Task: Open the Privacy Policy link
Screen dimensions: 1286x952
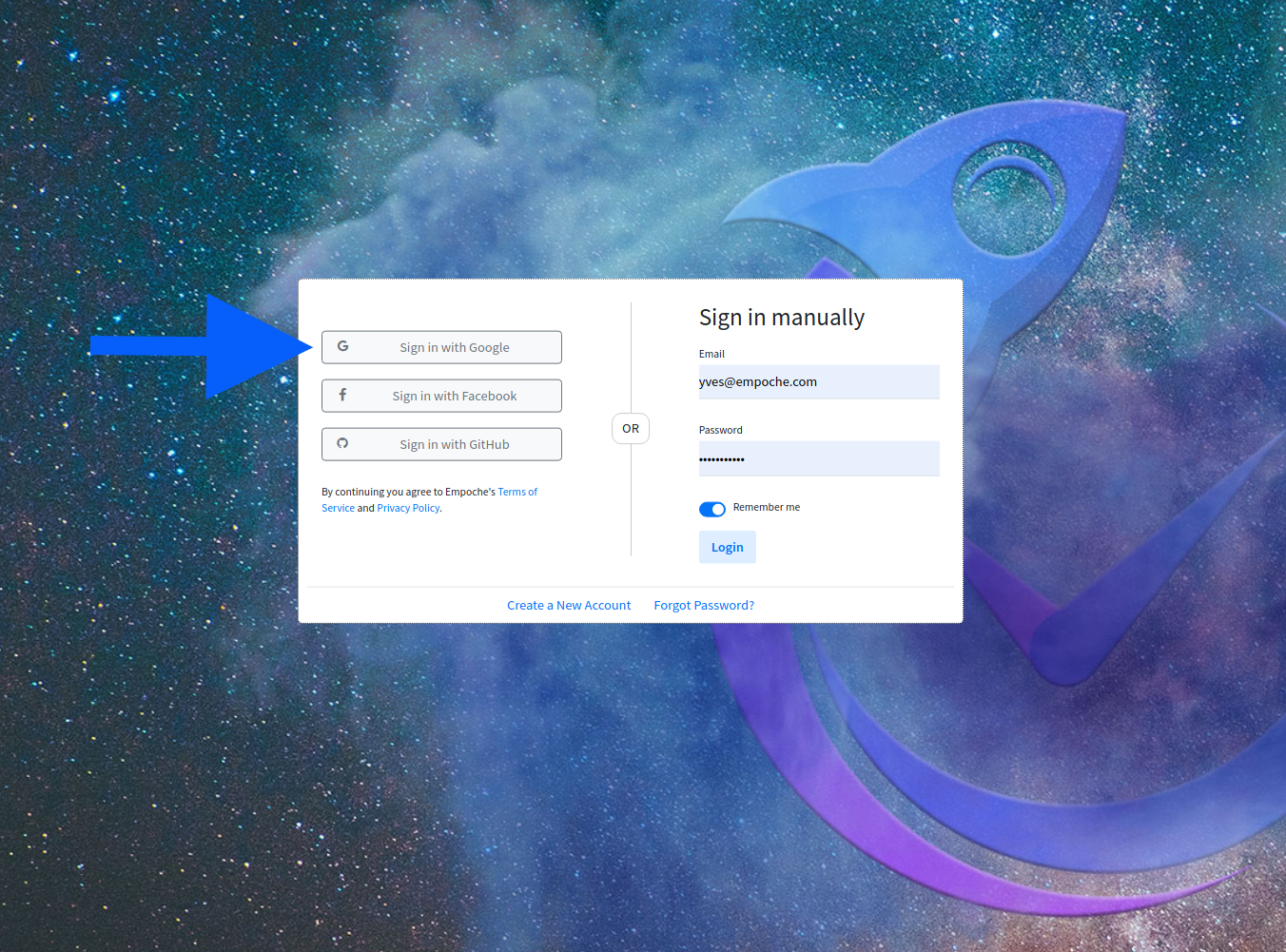Action: [x=408, y=508]
